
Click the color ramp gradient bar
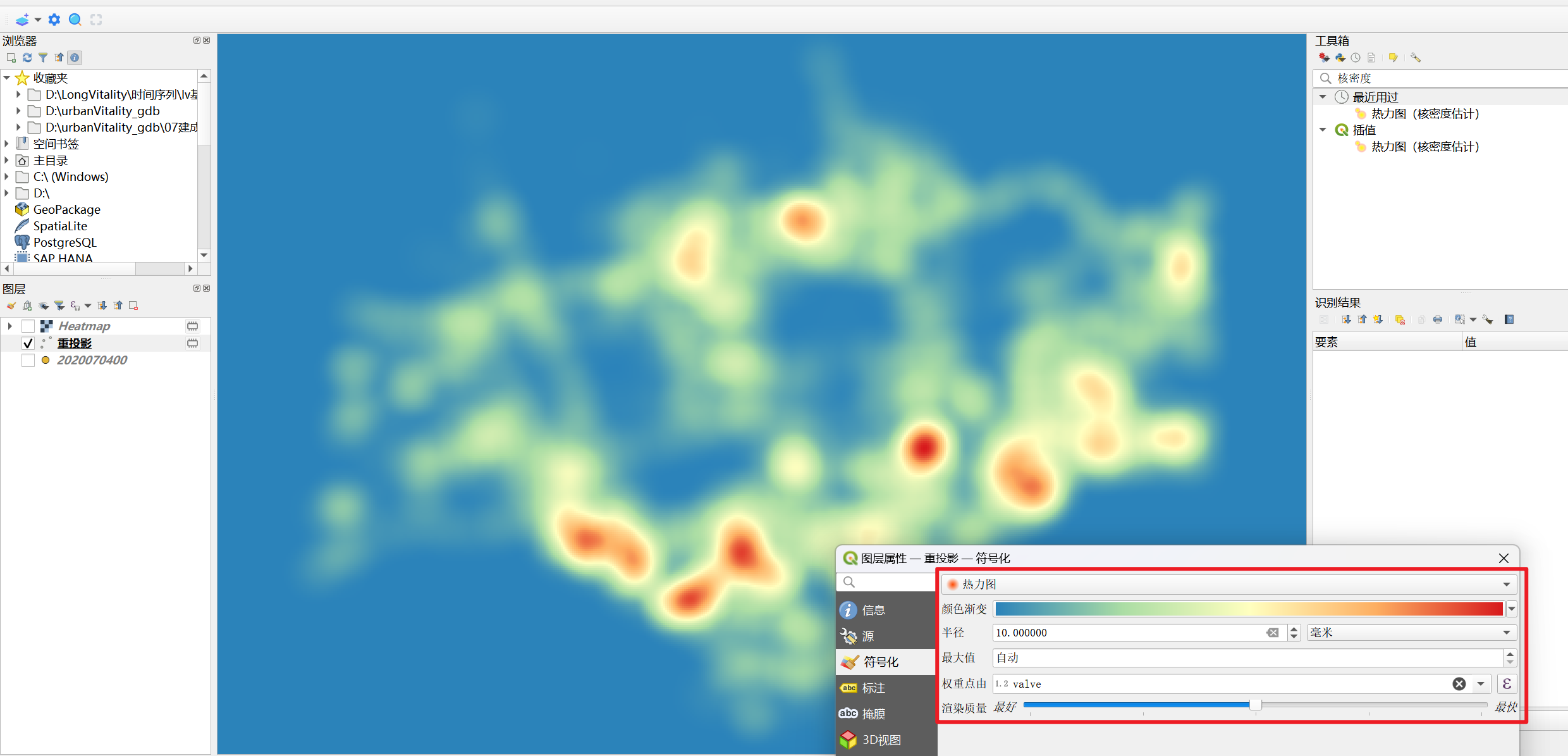(1248, 609)
